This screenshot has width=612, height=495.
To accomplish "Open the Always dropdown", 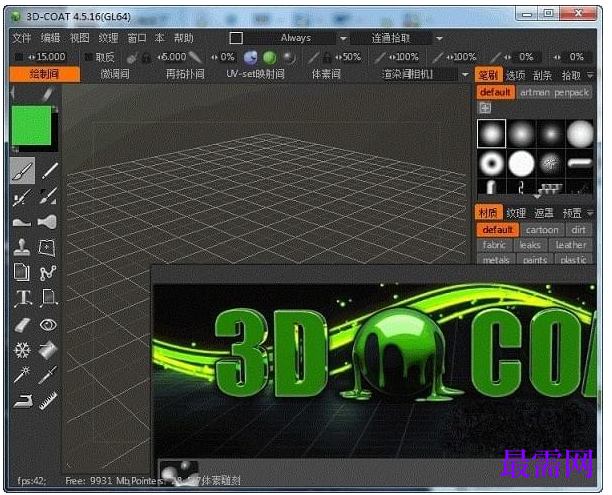I will (343, 38).
